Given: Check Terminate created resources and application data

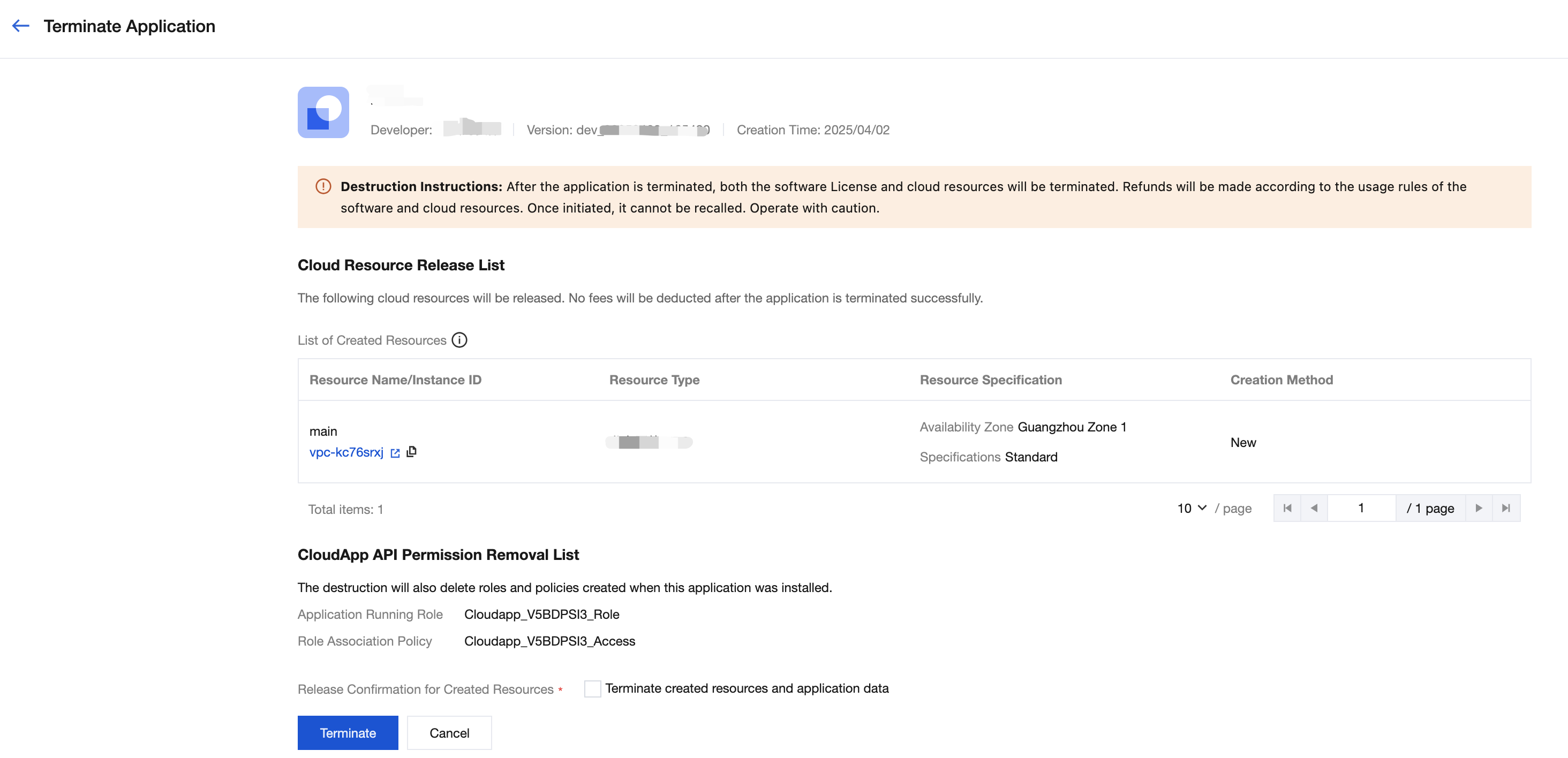Looking at the screenshot, I should coord(592,688).
